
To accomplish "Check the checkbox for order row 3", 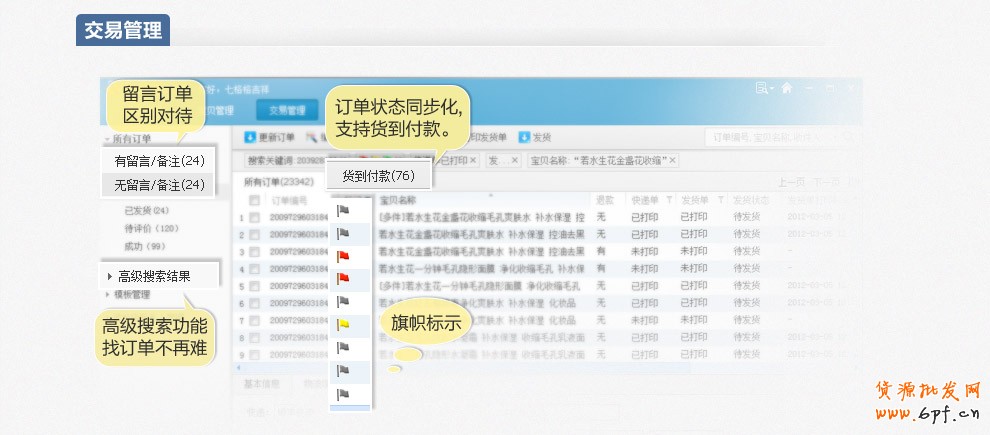I will [254, 252].
